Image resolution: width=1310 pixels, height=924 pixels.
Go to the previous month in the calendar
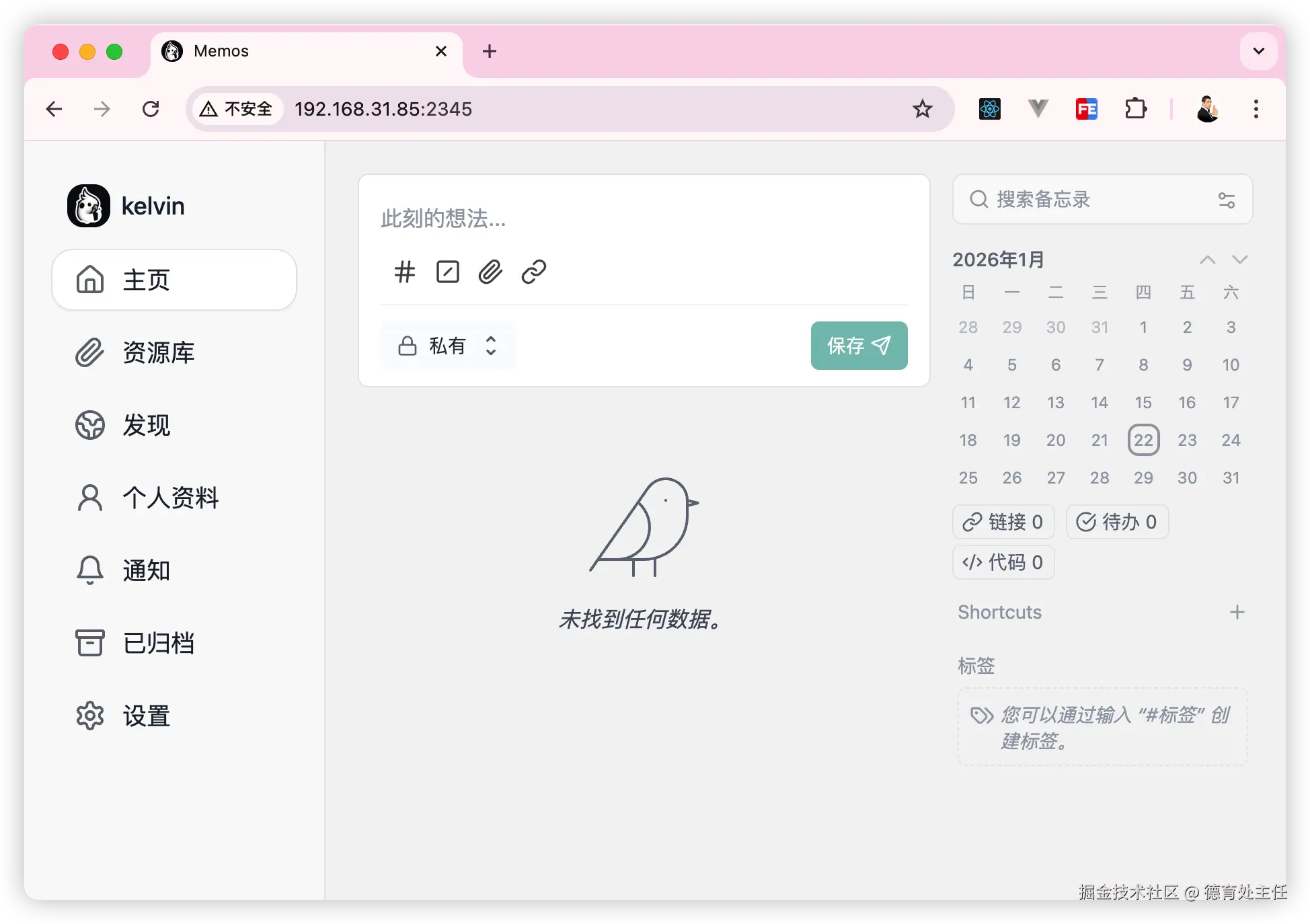1207,260
